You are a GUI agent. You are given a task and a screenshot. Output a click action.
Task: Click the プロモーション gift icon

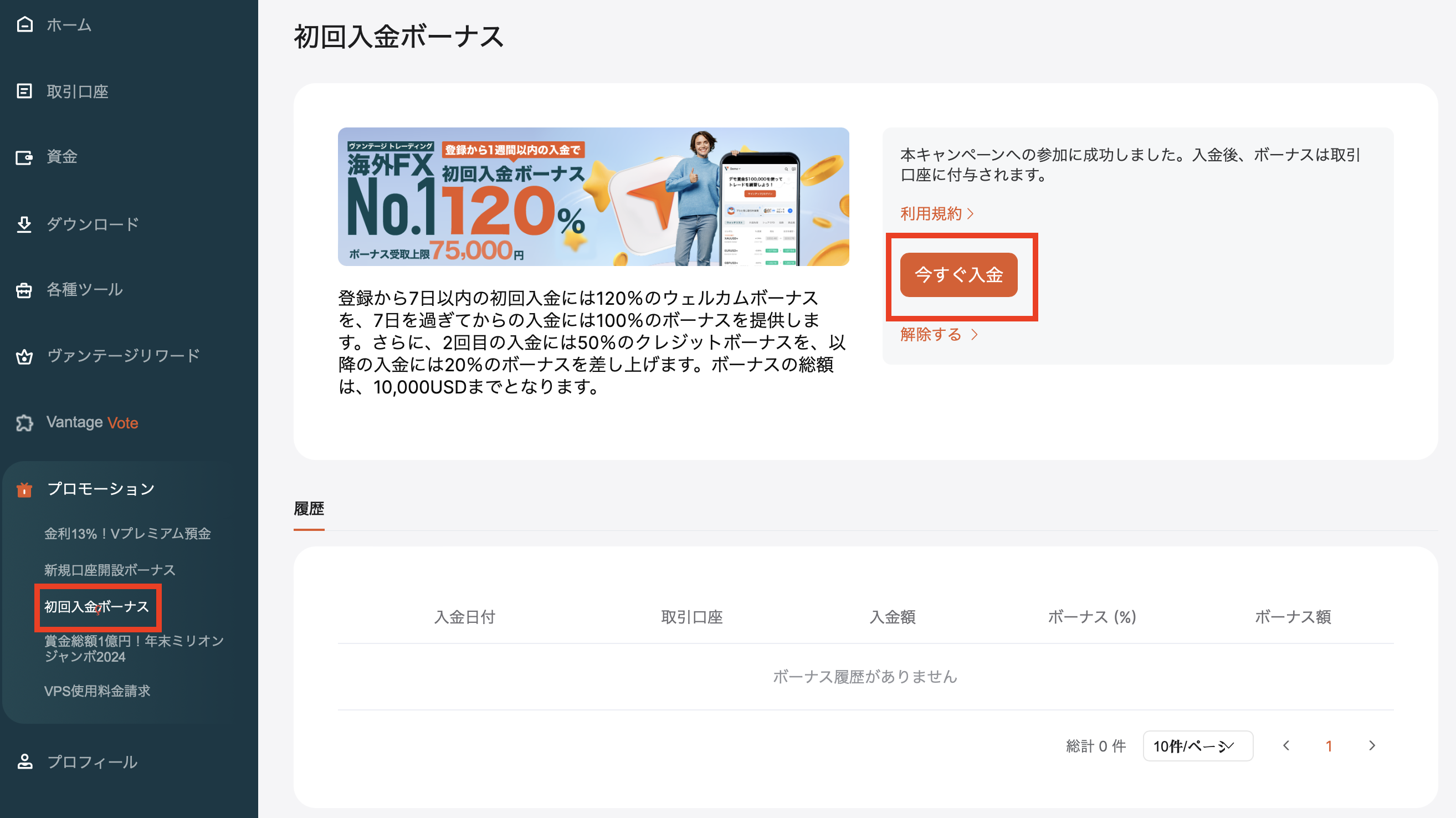24,489
